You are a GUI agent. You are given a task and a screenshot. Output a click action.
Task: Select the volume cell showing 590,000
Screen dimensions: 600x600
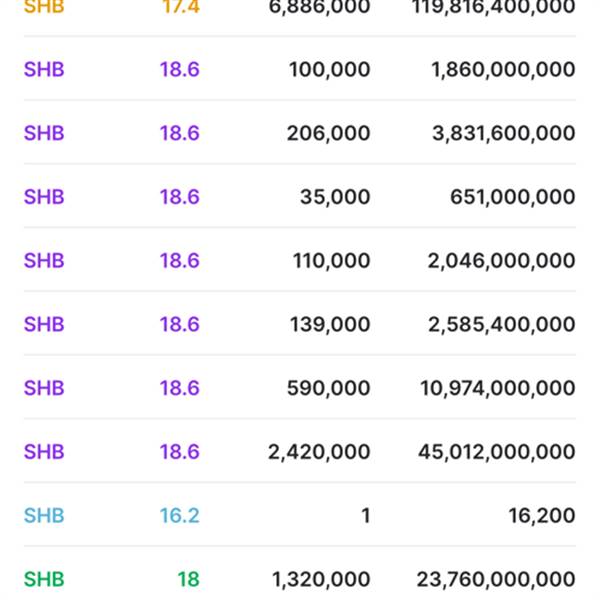(x=328, y=388)
